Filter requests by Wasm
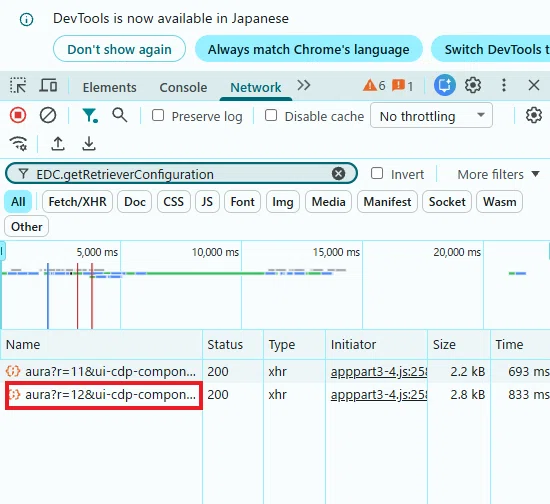550x504 pixels. tap(499, 202)
